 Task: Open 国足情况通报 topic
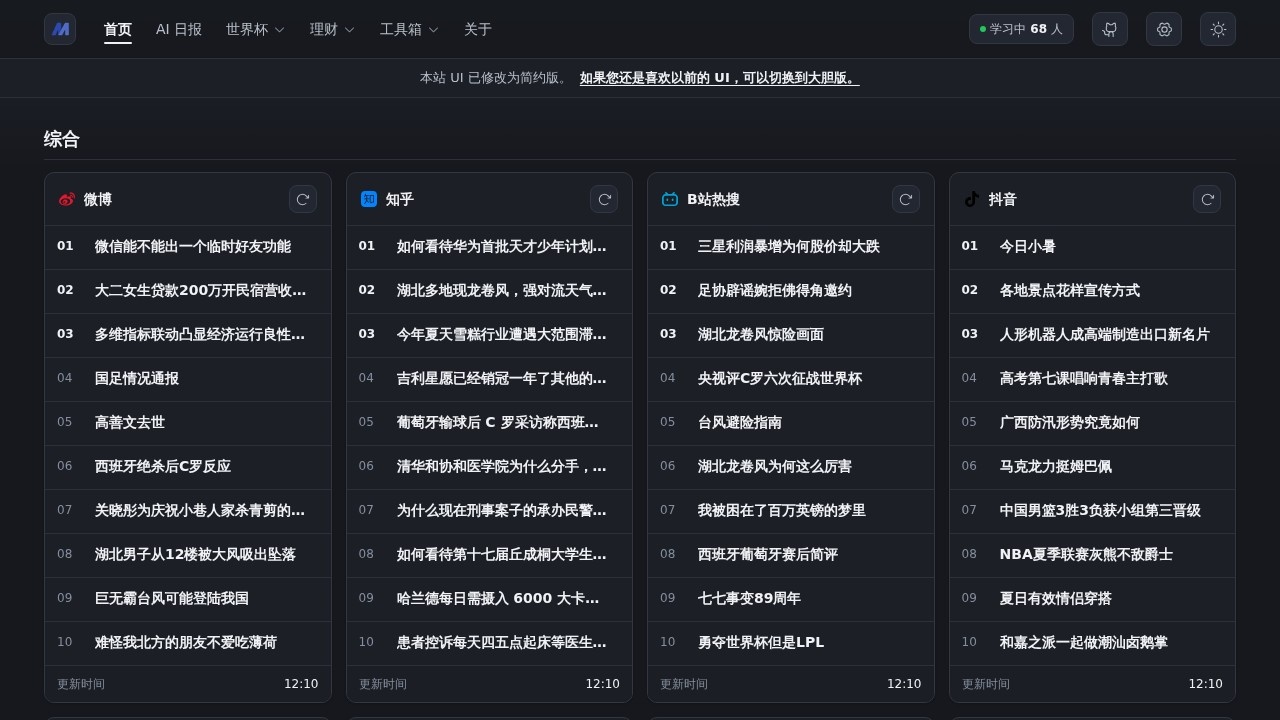[137, 378]
